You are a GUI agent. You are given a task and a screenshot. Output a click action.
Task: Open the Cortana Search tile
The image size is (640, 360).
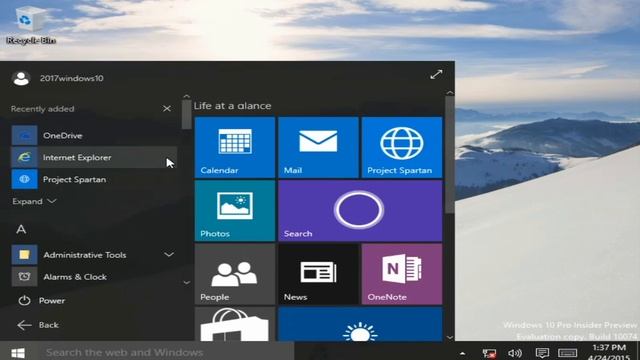[360, 211]
